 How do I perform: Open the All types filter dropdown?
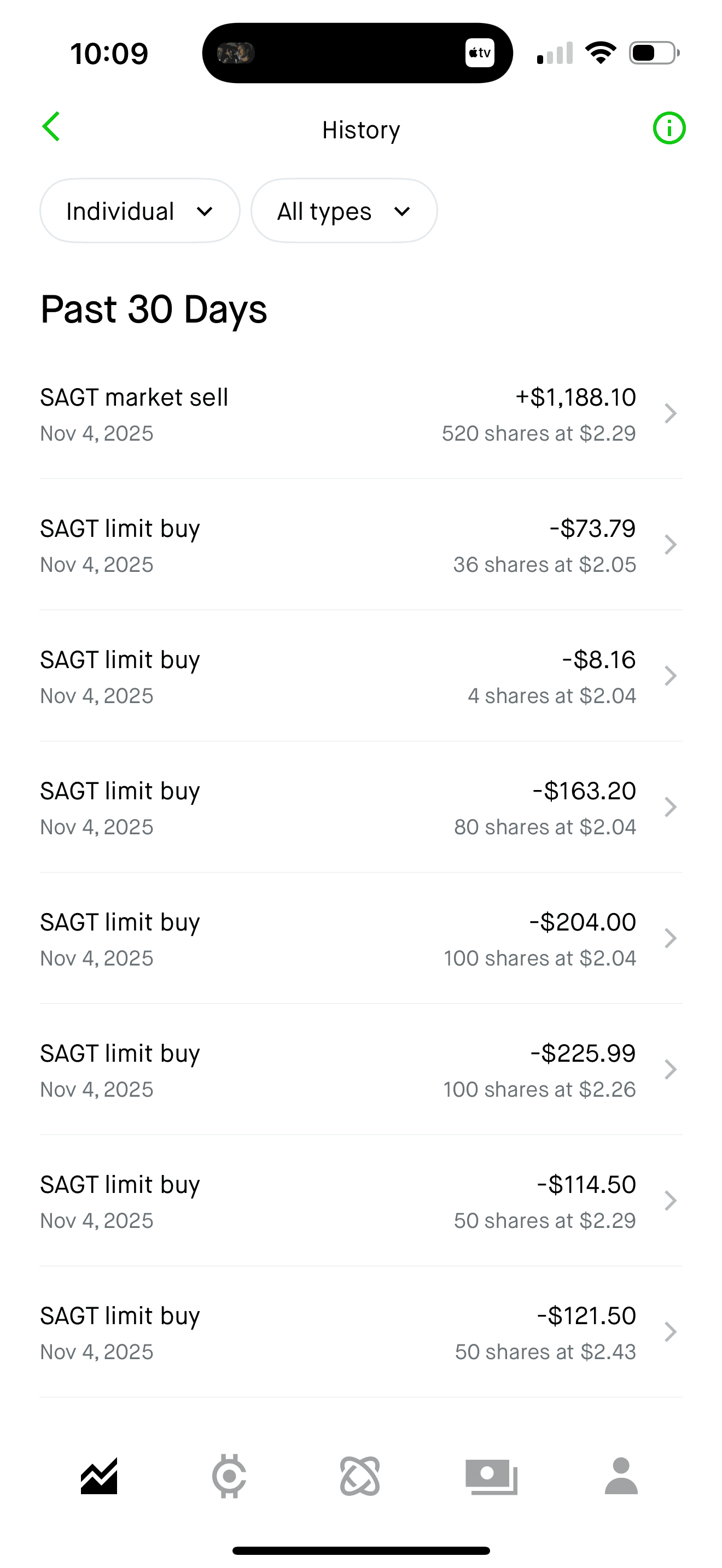(344, 210)
